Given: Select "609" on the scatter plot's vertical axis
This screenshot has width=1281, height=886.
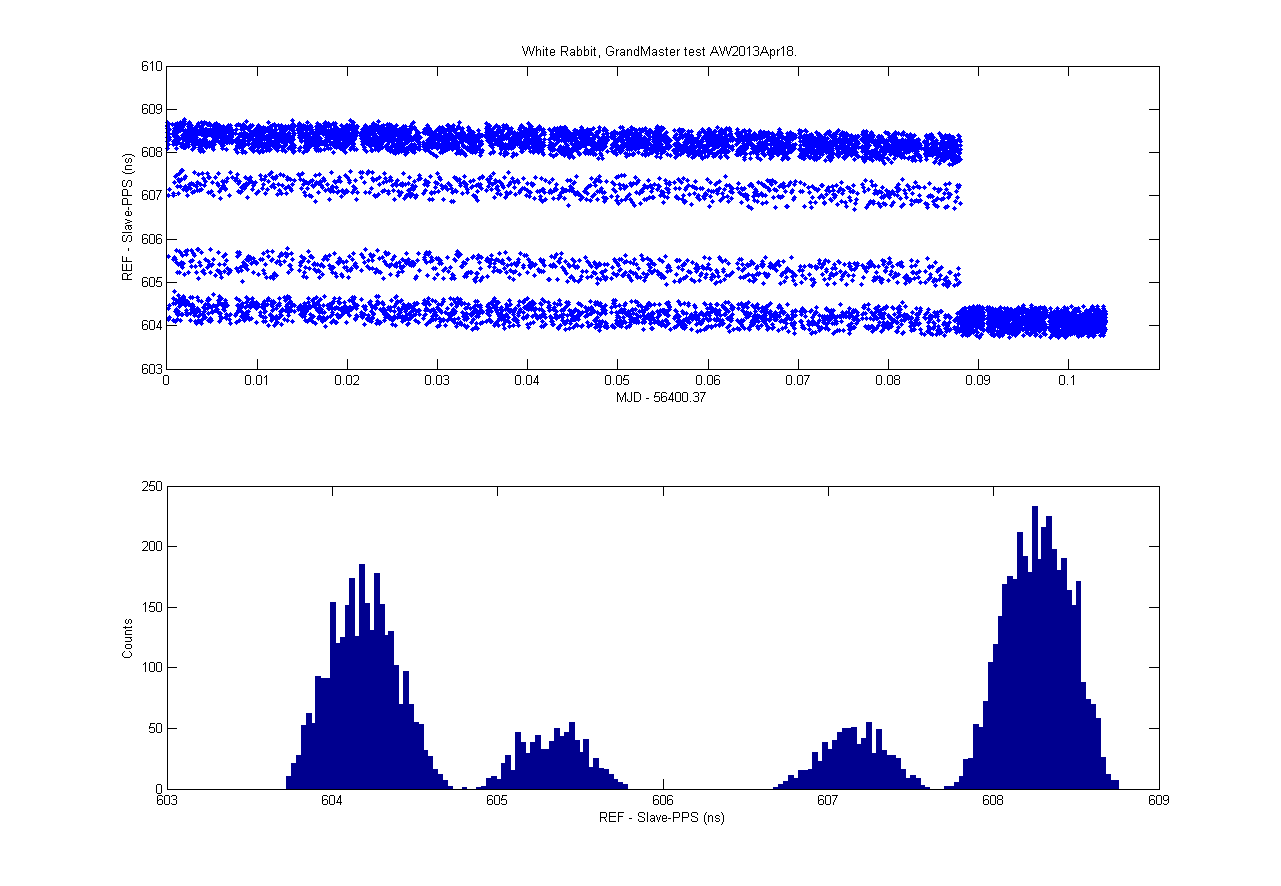Looking at the screenshot, I should coord(151,110).
